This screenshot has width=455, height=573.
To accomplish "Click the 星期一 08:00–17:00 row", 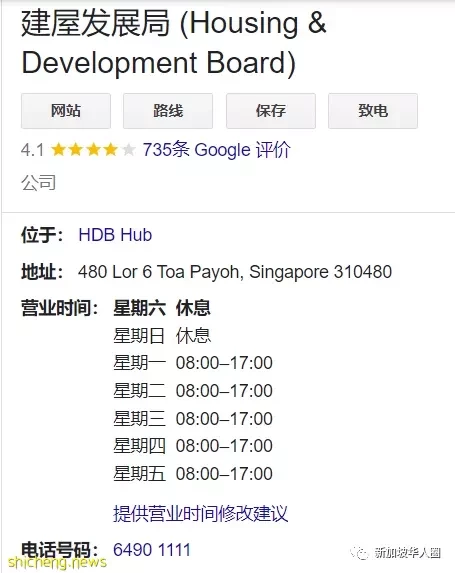I will (193, 363).
